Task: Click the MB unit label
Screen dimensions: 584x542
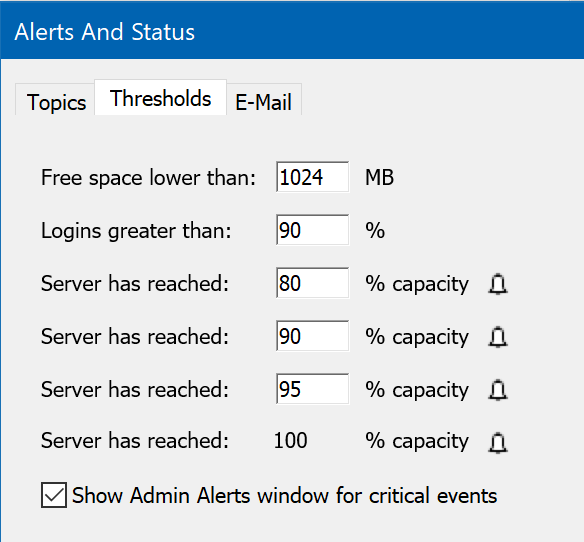Action: point(379,177)
